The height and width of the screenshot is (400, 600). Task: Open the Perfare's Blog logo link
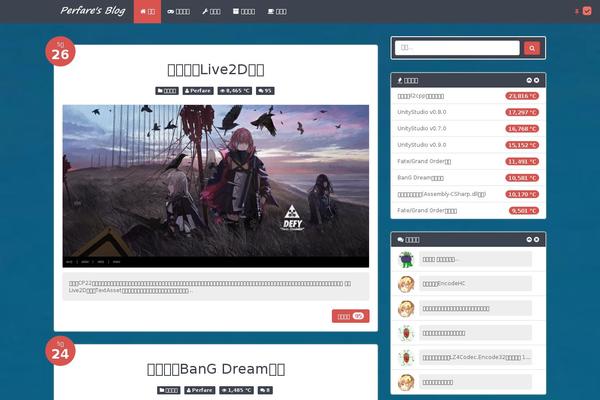pyautogui.click(x=93, y=11)
